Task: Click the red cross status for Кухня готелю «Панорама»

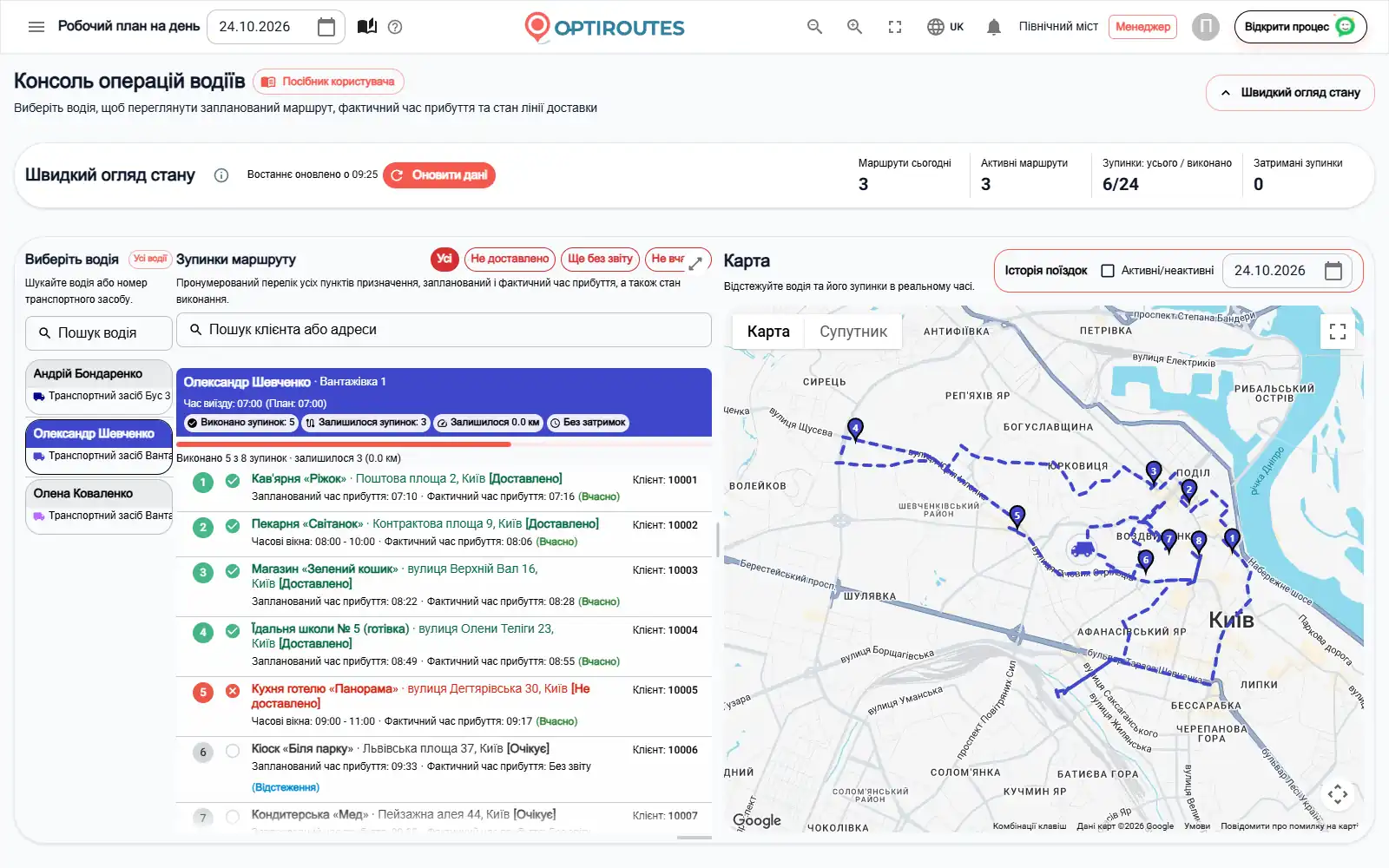Action: click(233, 691)
